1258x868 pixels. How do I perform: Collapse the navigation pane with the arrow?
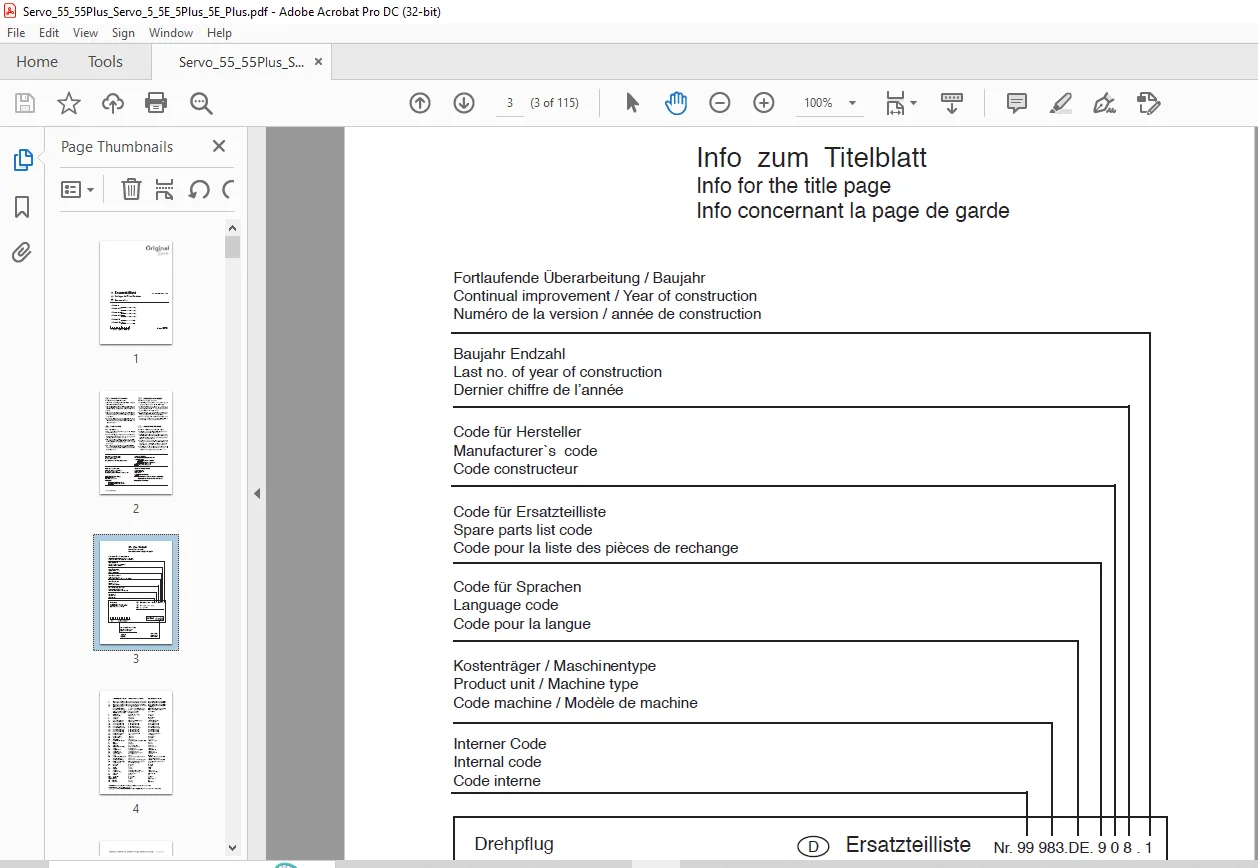click(x=257, y=493)
